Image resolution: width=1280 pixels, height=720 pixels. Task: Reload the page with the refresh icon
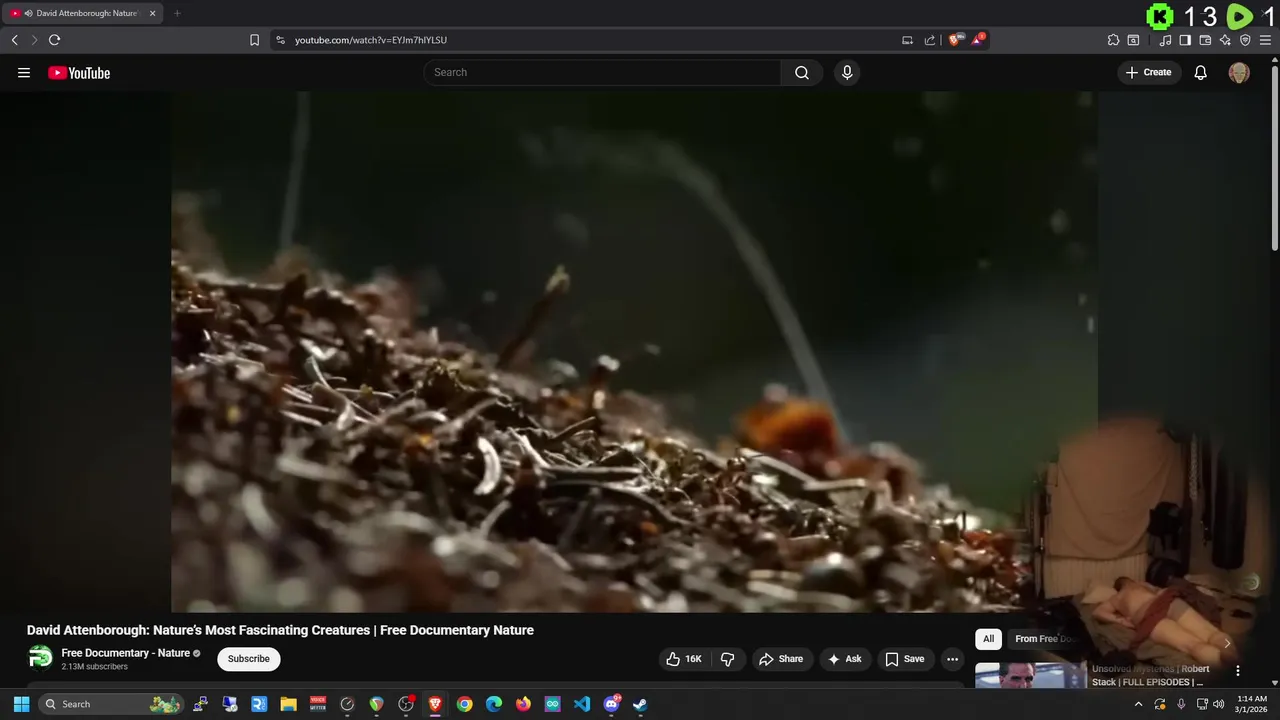54,40
